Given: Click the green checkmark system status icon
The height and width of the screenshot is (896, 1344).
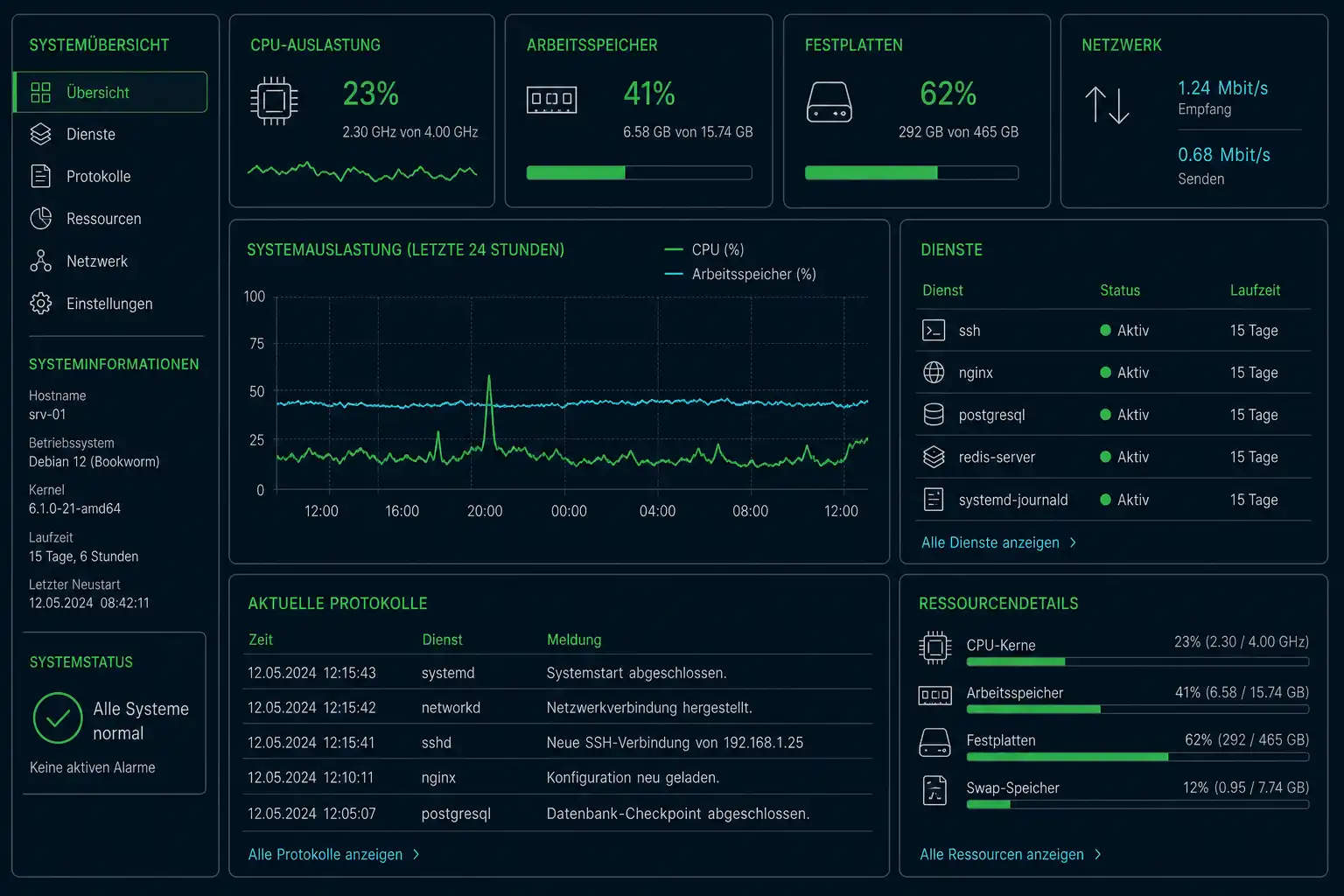Looking at the screenshot, I should 58,718.
